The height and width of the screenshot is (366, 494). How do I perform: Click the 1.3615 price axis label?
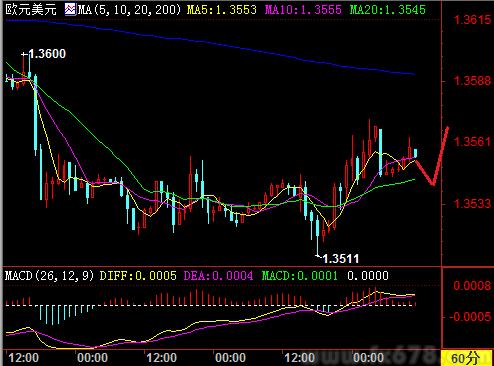coord(473,20)
